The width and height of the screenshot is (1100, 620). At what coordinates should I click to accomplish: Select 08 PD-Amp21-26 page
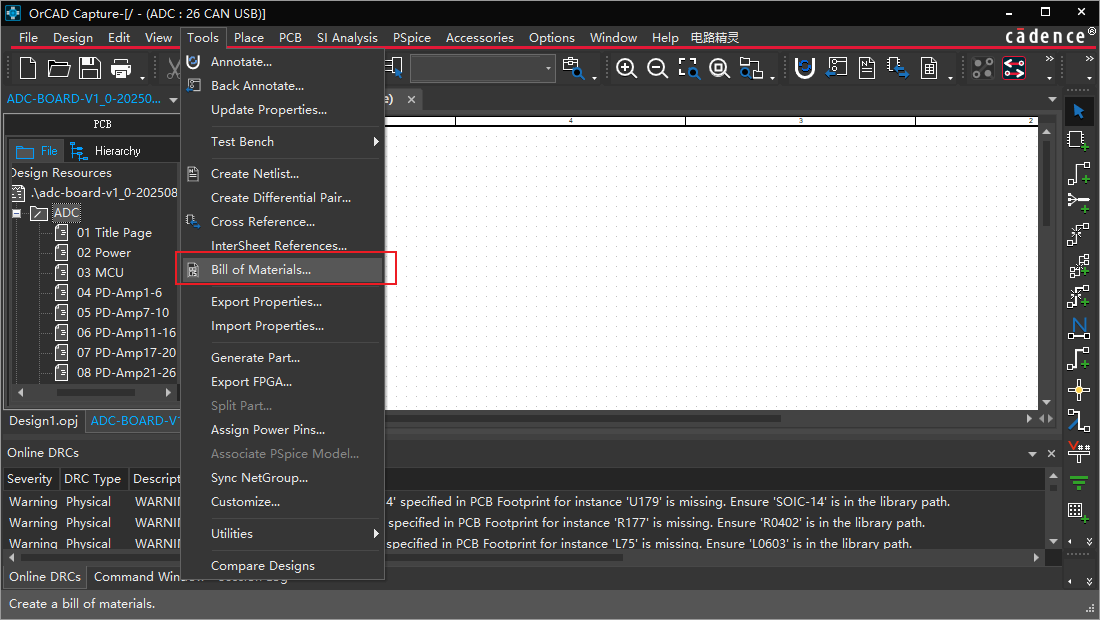(126, 372)
